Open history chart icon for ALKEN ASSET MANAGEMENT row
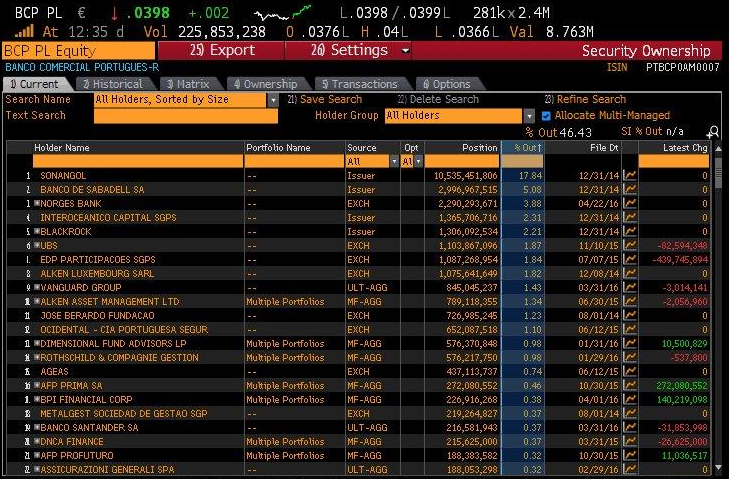Screen dimensions: 729x479 coord(630,301)
